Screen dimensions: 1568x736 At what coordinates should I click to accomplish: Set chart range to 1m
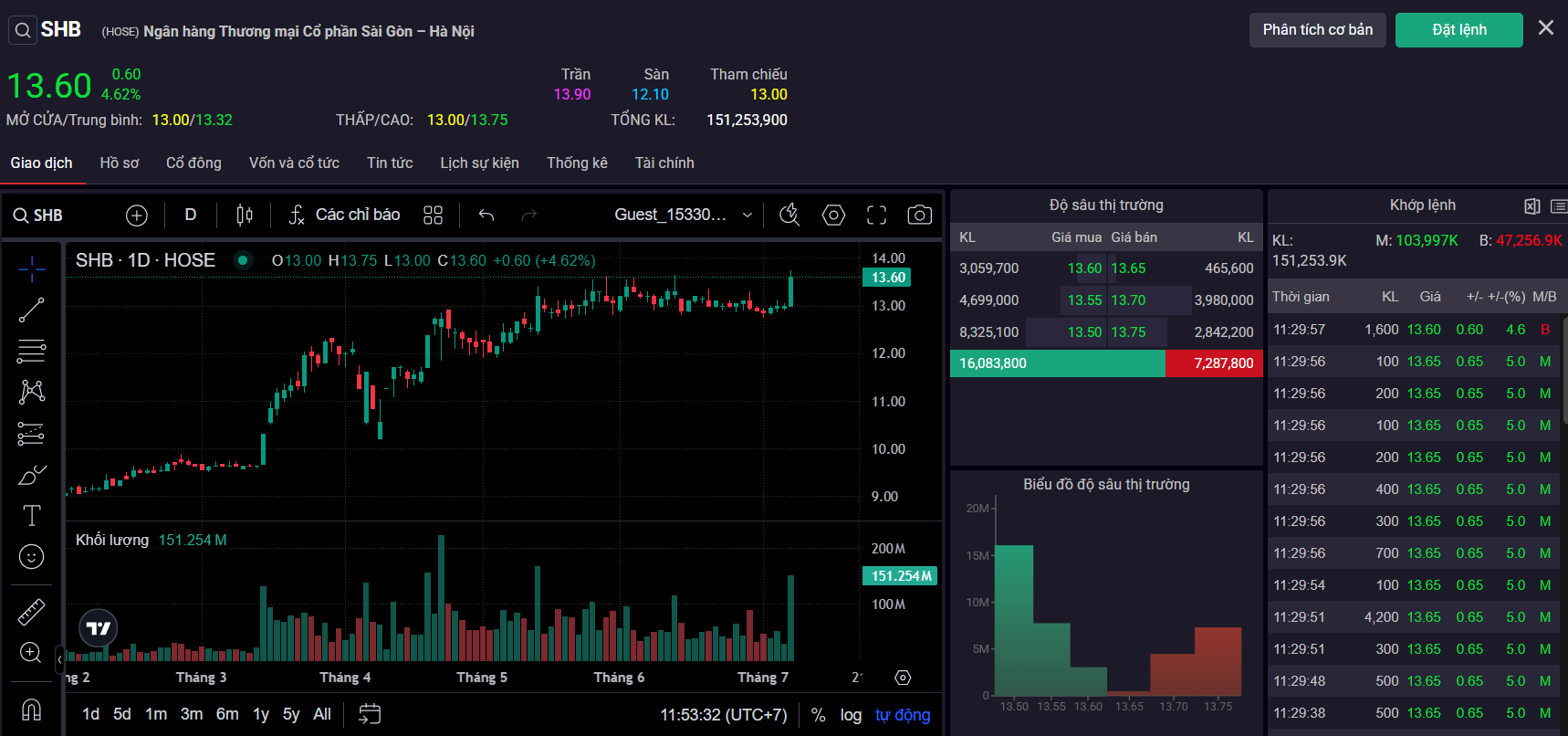point(156,714)
